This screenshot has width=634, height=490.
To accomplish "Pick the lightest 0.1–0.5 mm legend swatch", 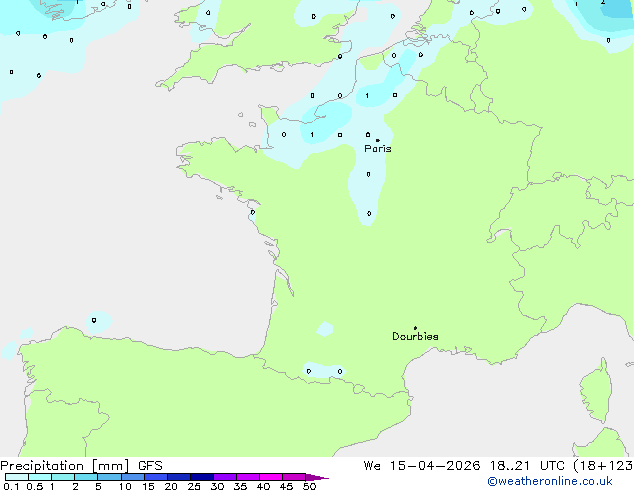I will coord(17,477).
